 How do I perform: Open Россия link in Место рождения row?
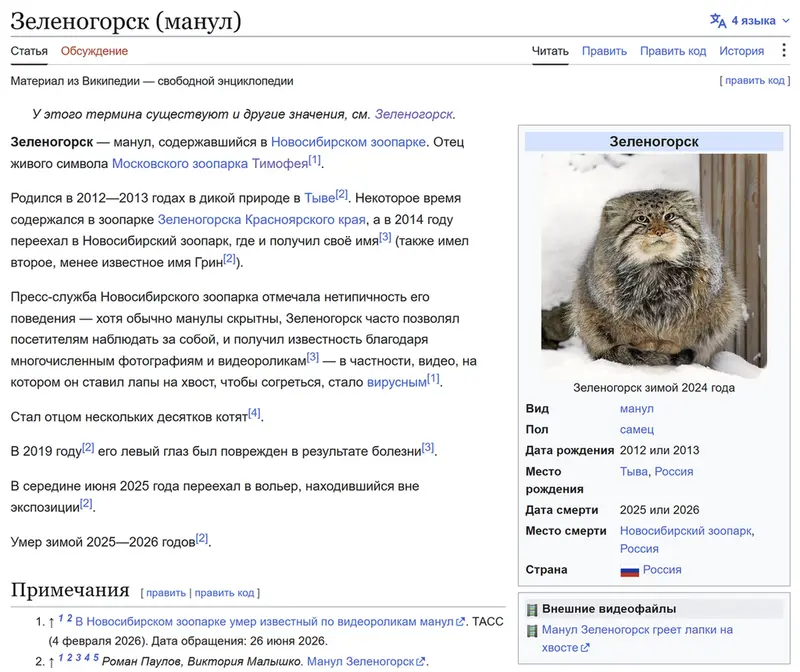click(673, 471)
